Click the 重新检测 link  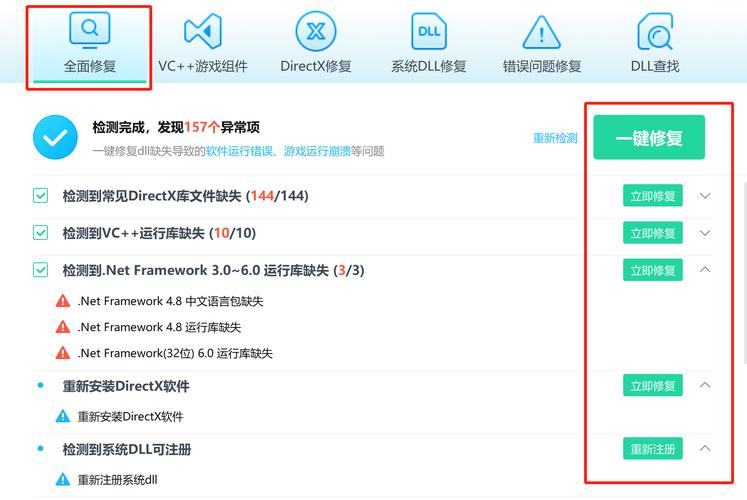coord(555,138)
